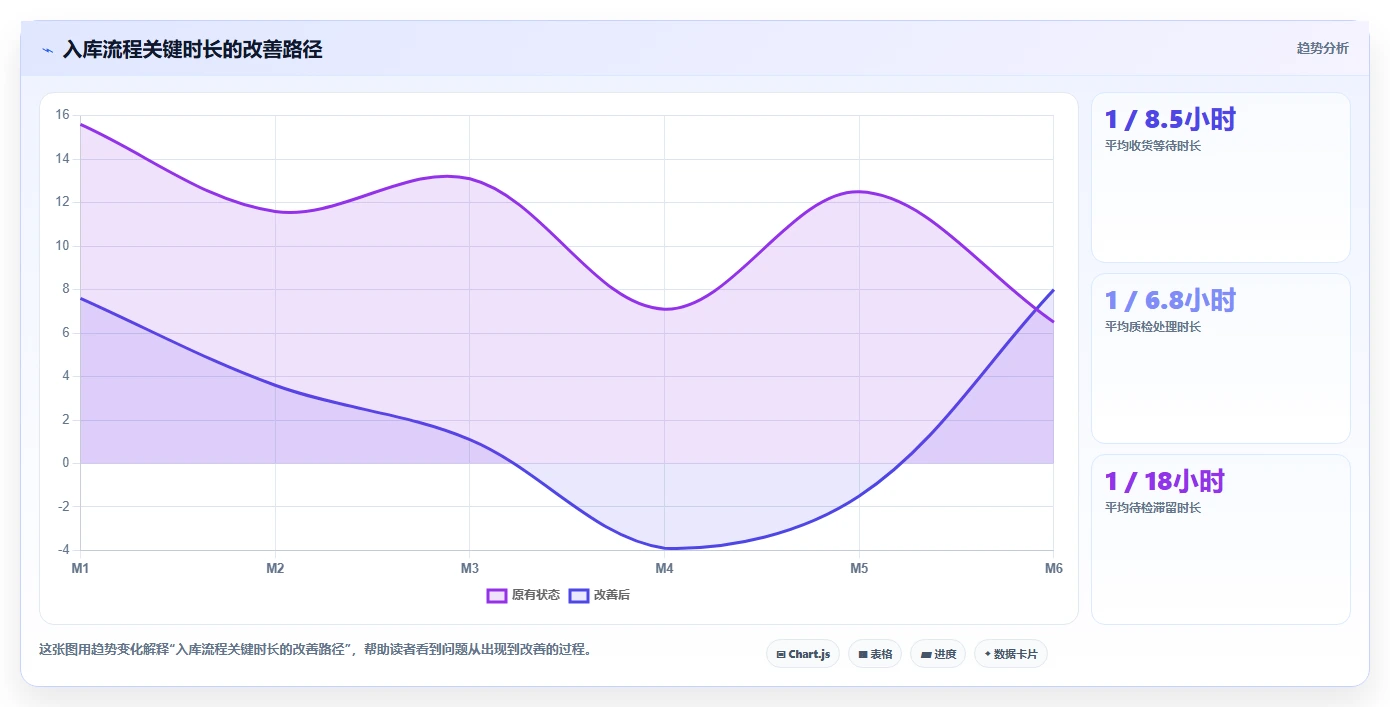Click the title 入库流程关键时长的改善路径
Viewport: 1390px width, 707px height.
click(x=193, y=49)
